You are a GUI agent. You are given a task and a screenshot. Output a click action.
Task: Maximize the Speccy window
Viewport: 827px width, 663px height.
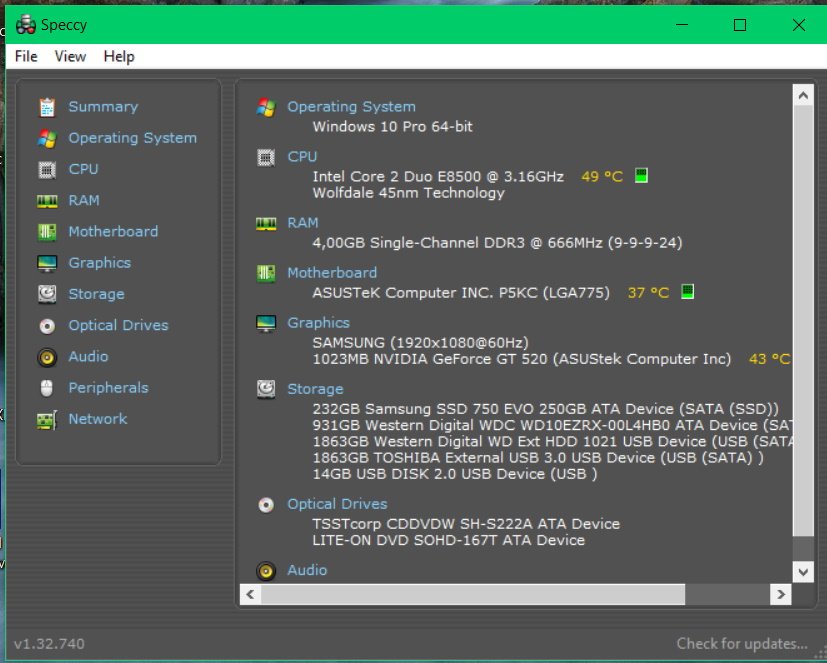coord(739,24)
